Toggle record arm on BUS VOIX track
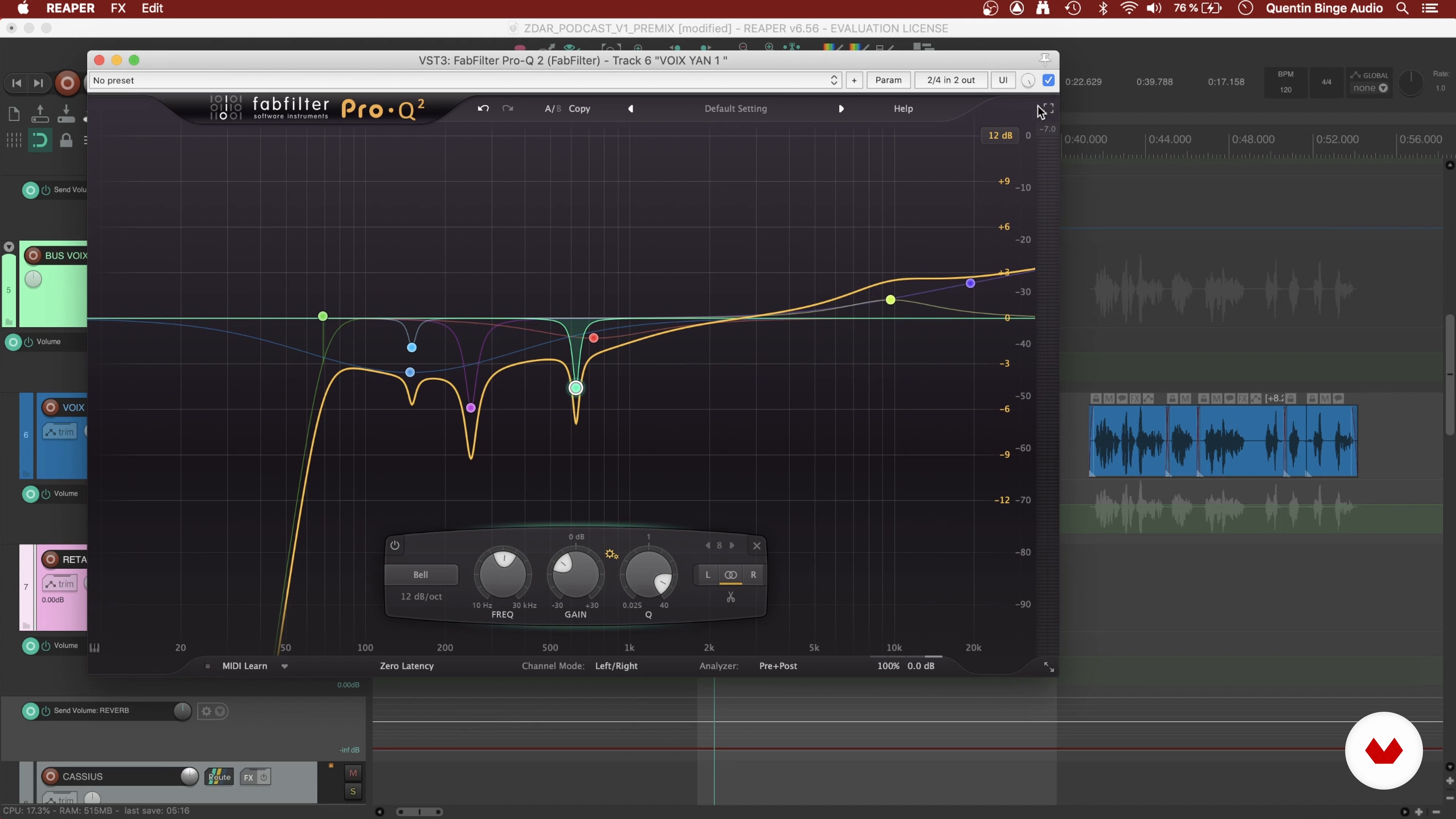This screenshot has height=819, width=1456. (33, 256)
